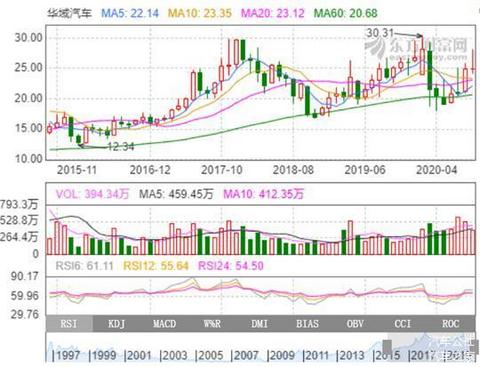Click the 2003 marker on timeline
This screenshot has width=480, height=367.
tap(174, 355)
